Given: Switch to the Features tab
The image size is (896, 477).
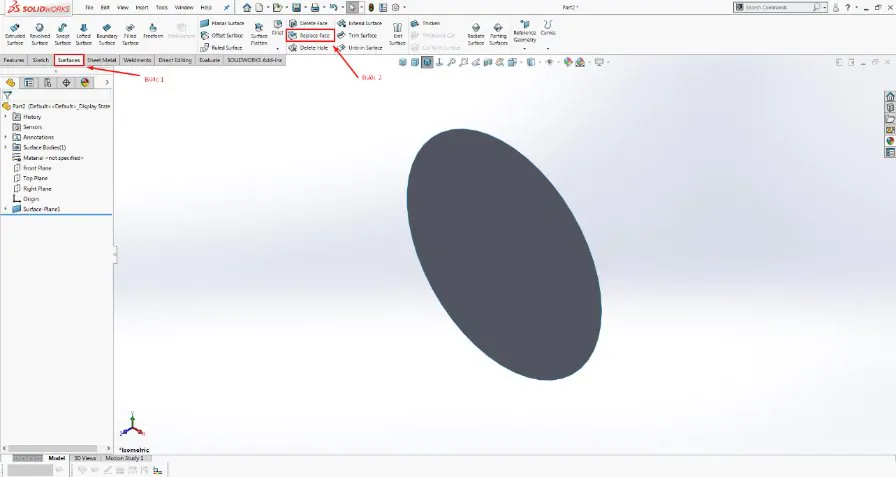Looking at the screenshot, I should tap(14, 60).
